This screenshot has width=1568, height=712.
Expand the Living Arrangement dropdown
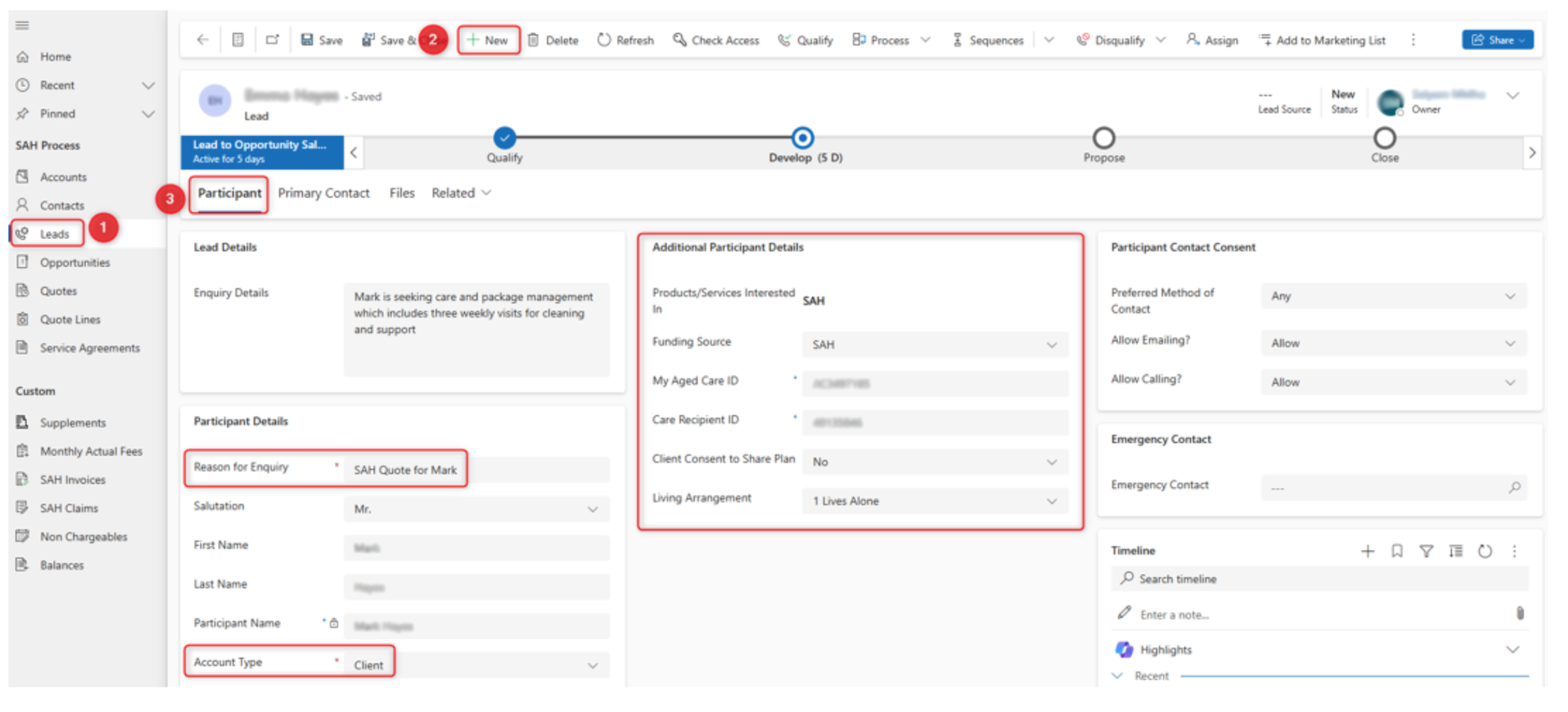point(934,501)
